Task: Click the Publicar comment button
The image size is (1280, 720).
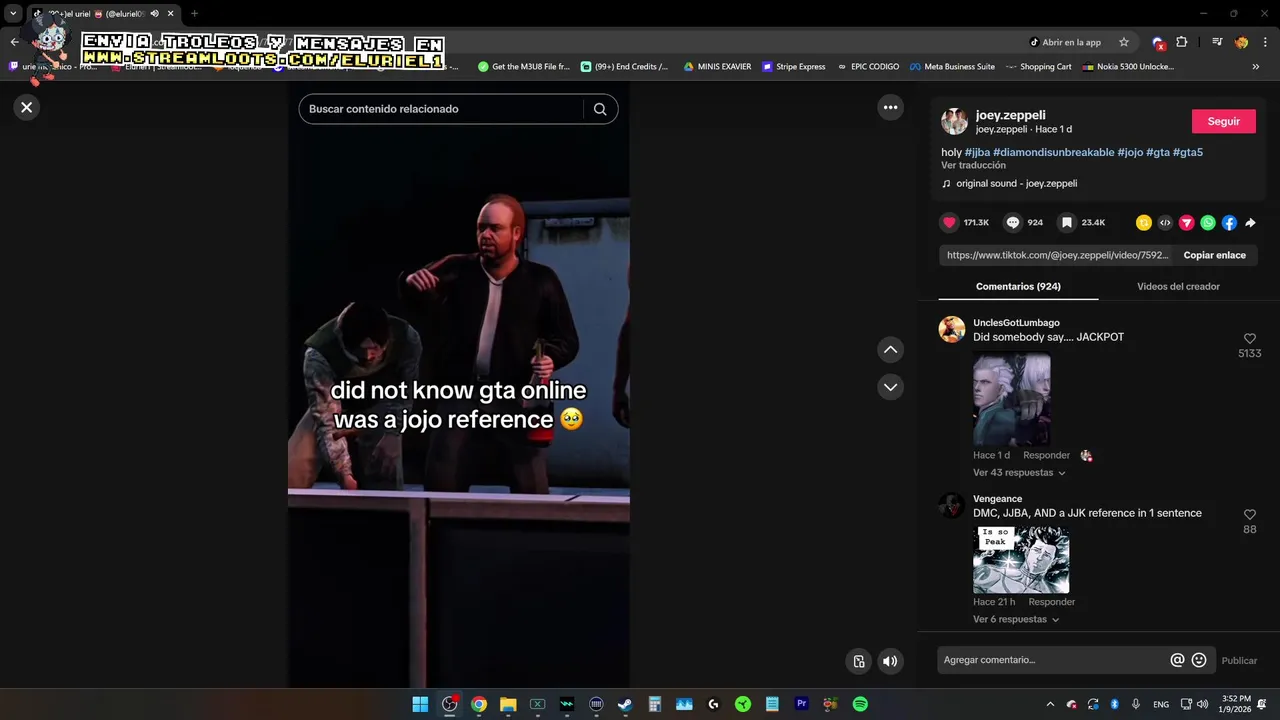Action: coord(1239,661)
